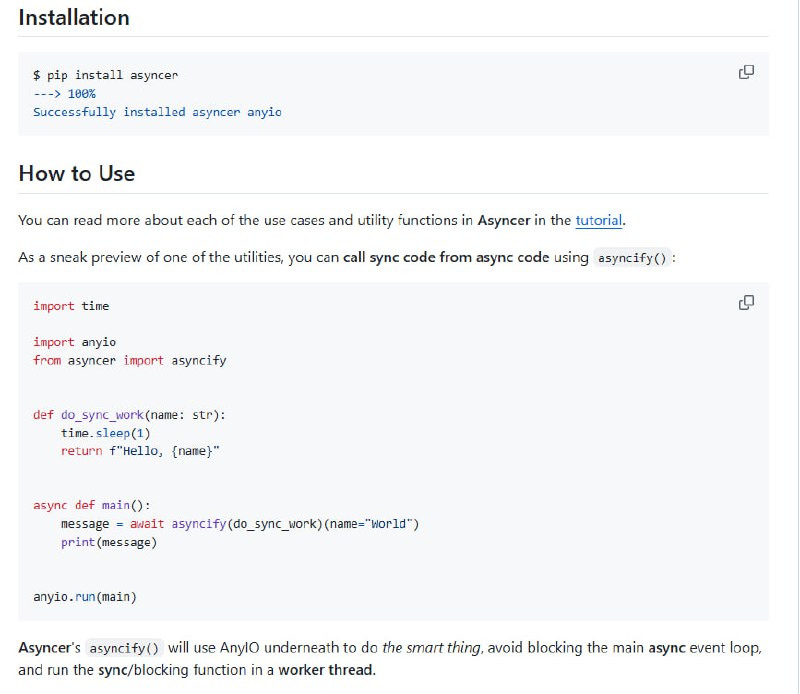The width and height of the screenshot is (800, 694).
Task: Click the print(message) code line
Action: click(109, 542)
